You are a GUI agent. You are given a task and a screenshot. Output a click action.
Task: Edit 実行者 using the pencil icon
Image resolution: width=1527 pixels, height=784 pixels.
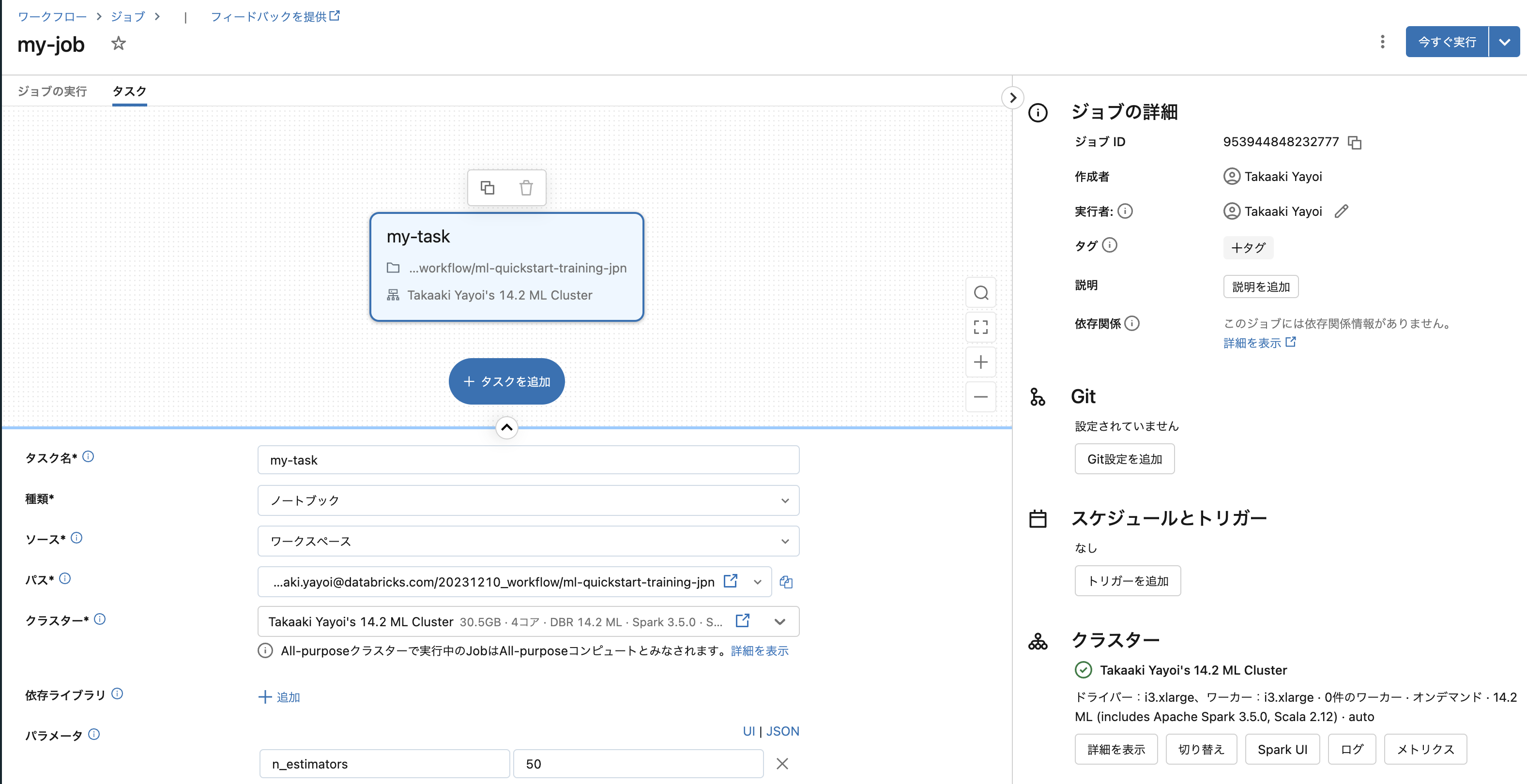1342,211
